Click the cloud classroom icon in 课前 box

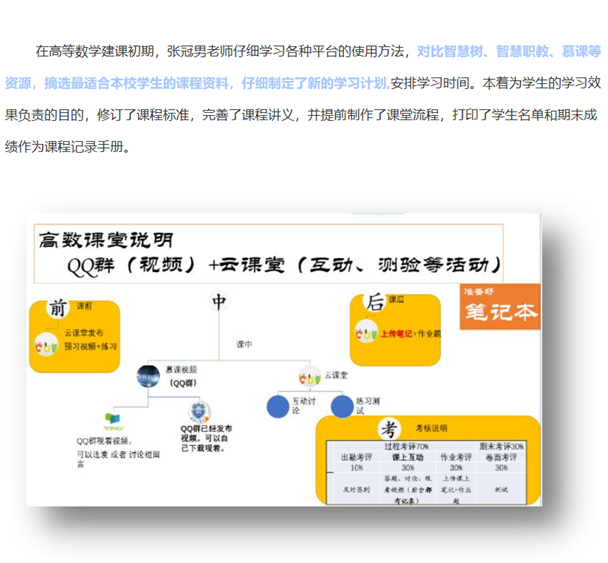coord(46,345)
